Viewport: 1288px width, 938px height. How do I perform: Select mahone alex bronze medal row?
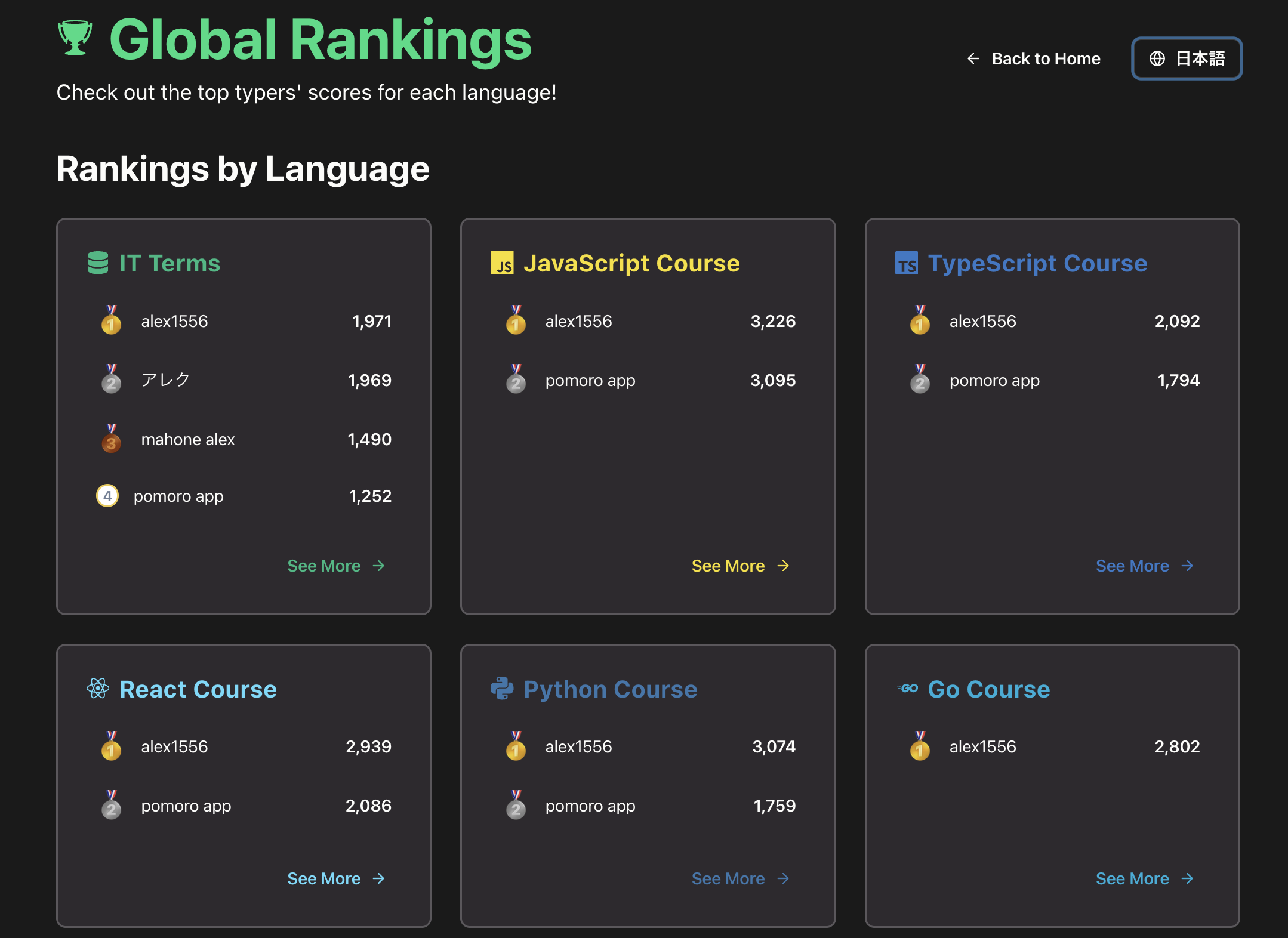pos(187,439)
